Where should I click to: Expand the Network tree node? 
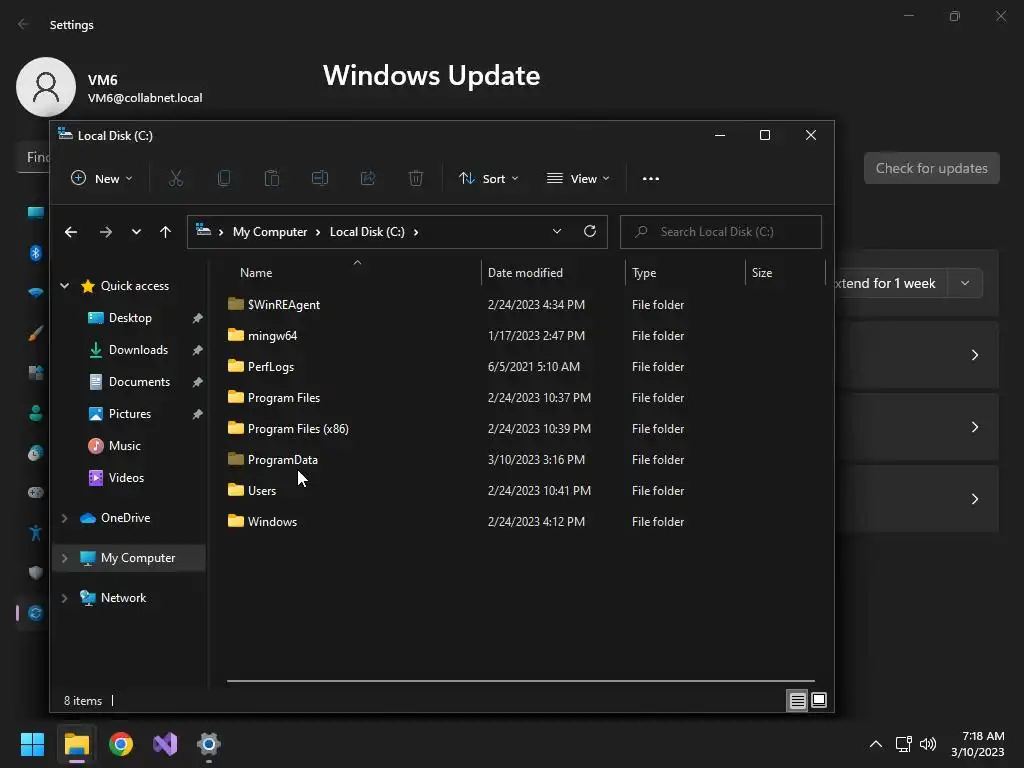pos(65,598)
